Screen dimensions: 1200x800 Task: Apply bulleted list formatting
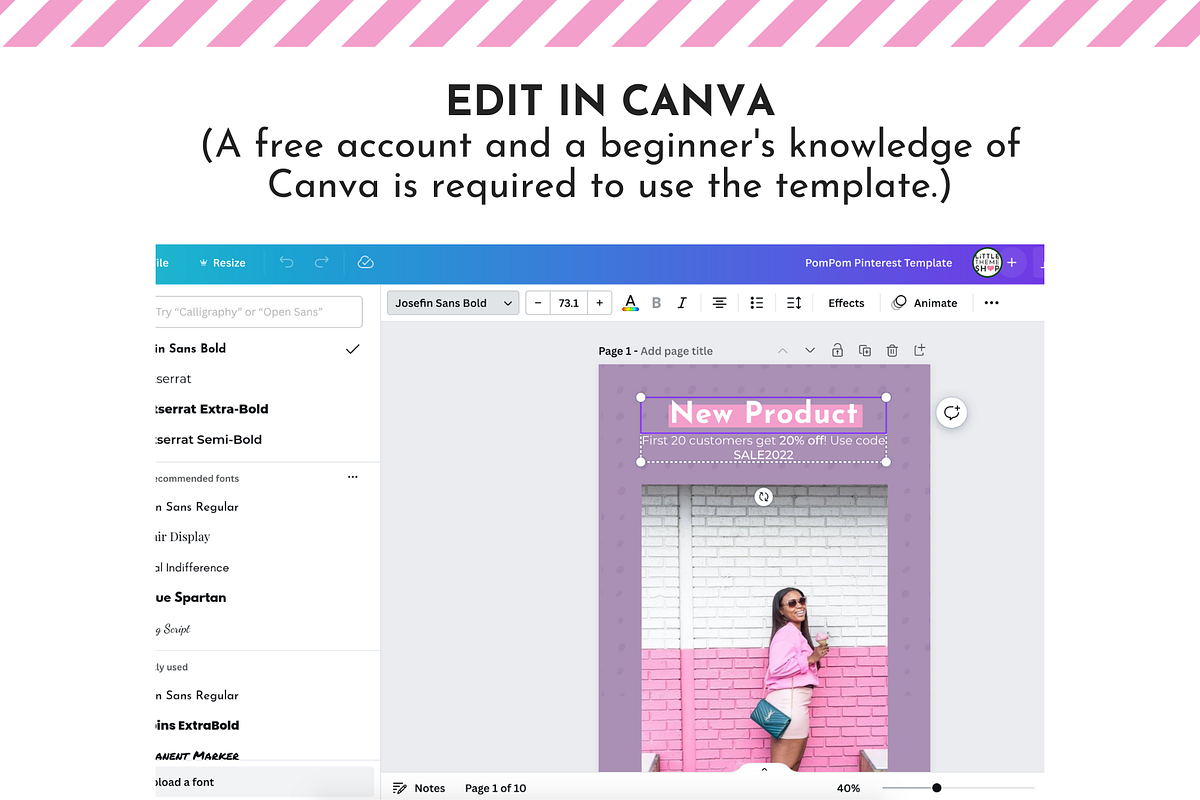[x=757, y=303]
